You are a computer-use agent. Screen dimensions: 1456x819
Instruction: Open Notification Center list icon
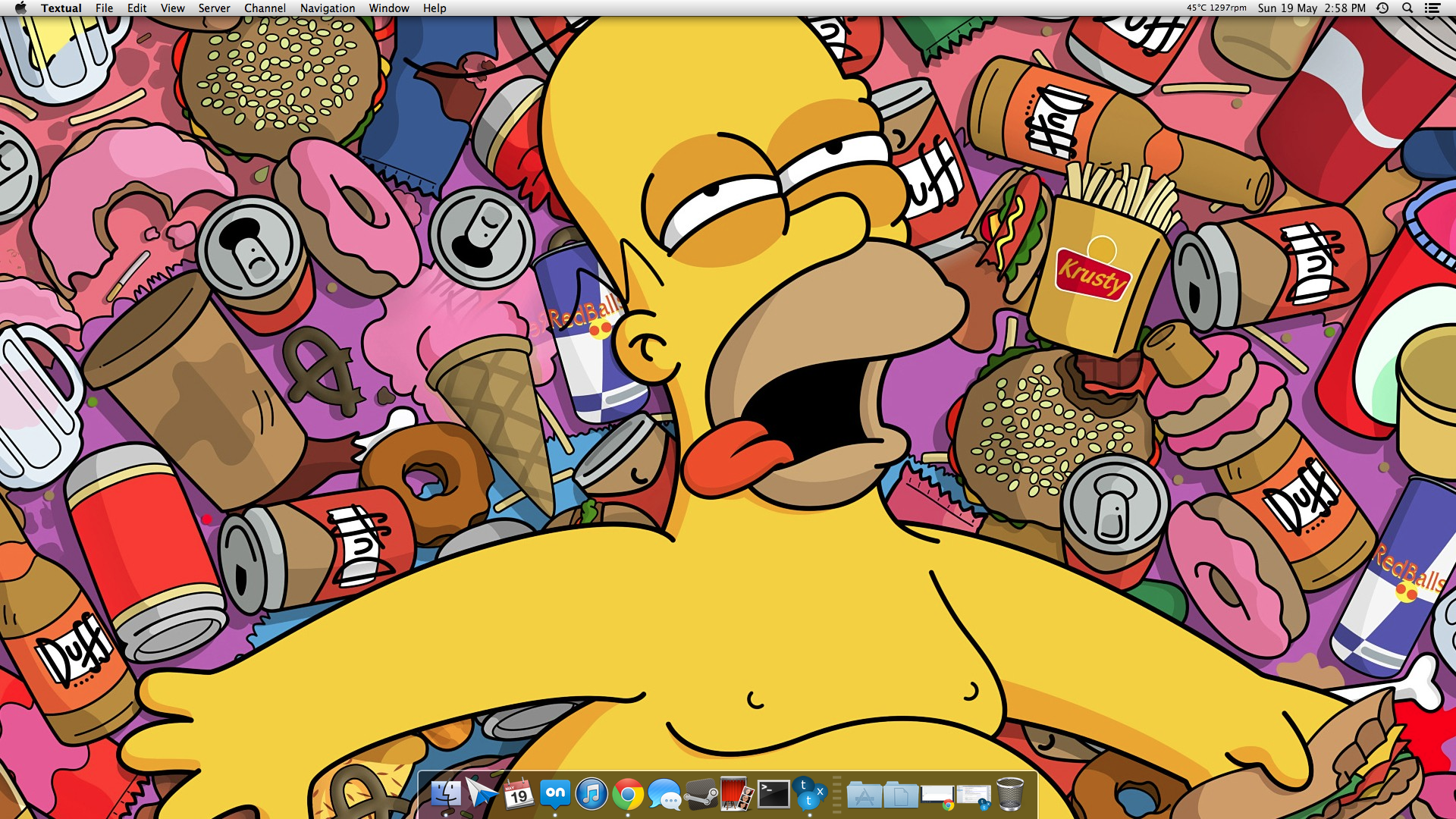coord(1432,8)
